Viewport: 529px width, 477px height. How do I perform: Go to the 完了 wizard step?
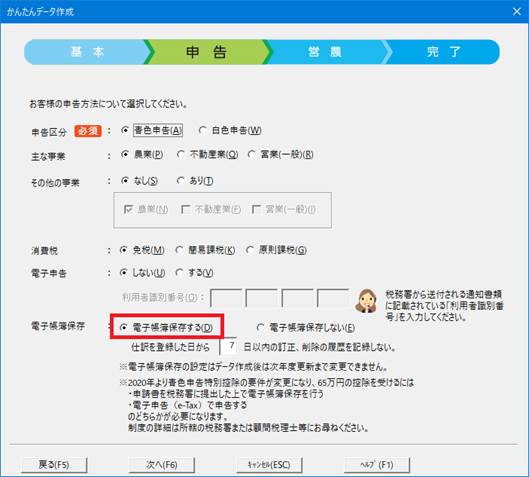443,52
